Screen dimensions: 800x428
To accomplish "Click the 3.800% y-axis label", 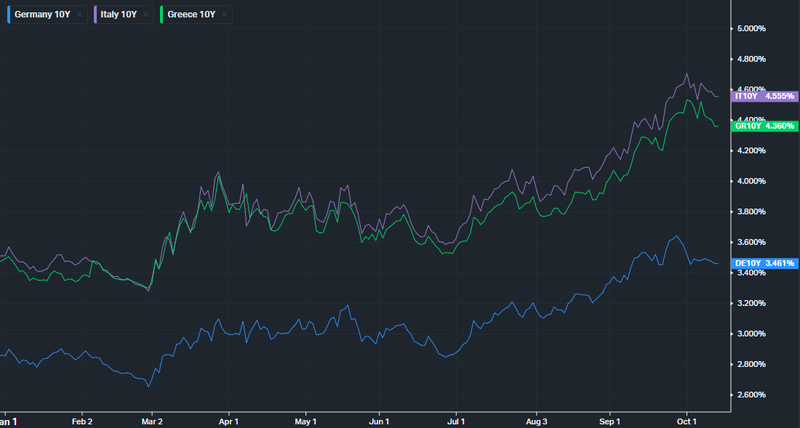I will (x=752, y=212).
